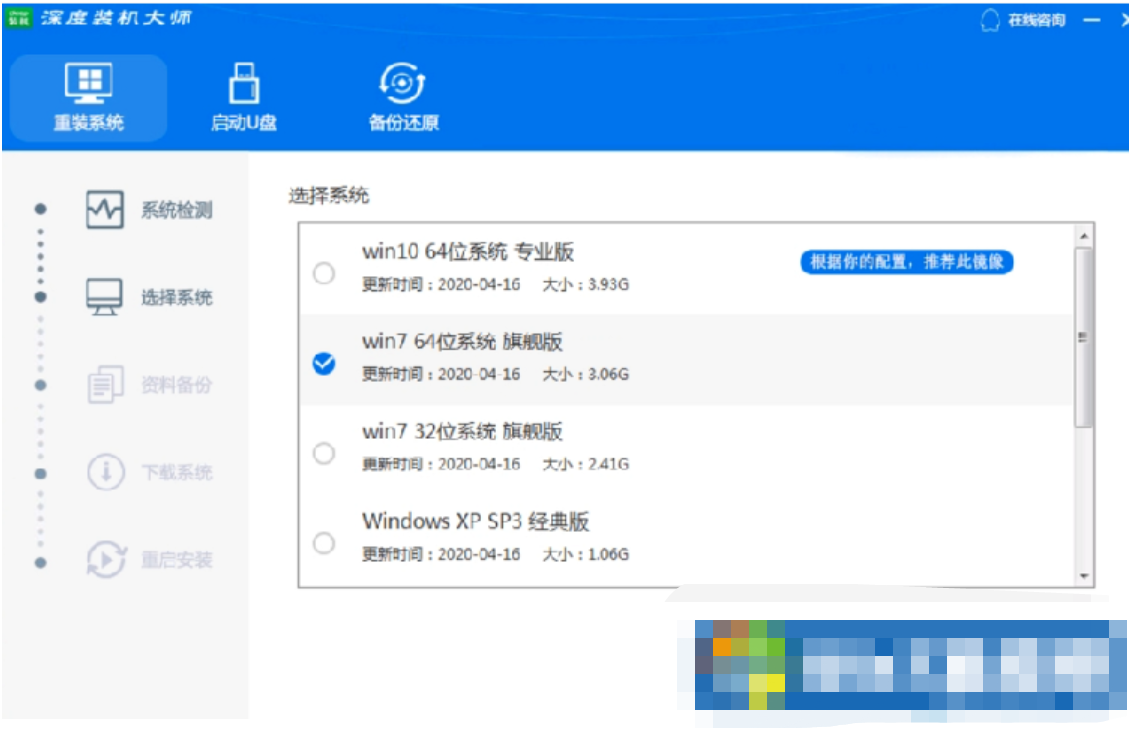Click the system list scrollbar thumb
1144x731 pixels.
(1083, 337)
